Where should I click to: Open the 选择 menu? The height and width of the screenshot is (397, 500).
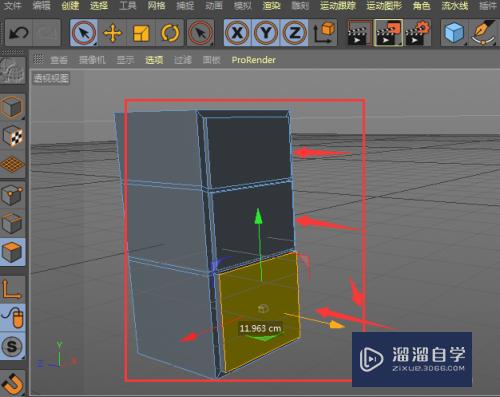coord(99,6)
